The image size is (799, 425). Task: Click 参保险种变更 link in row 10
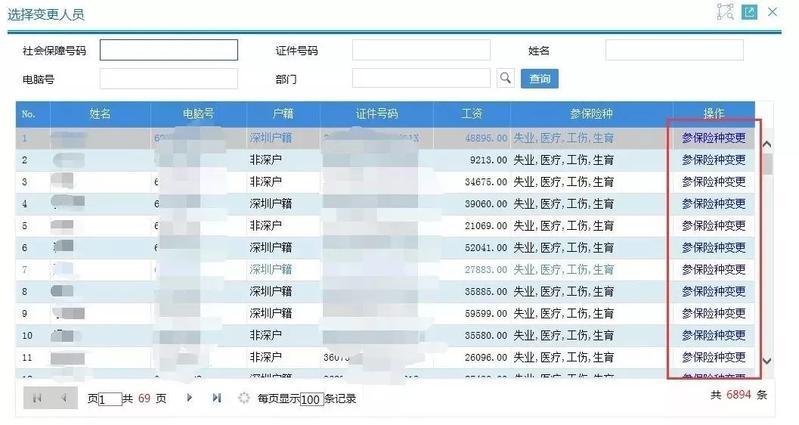point(713,335)
